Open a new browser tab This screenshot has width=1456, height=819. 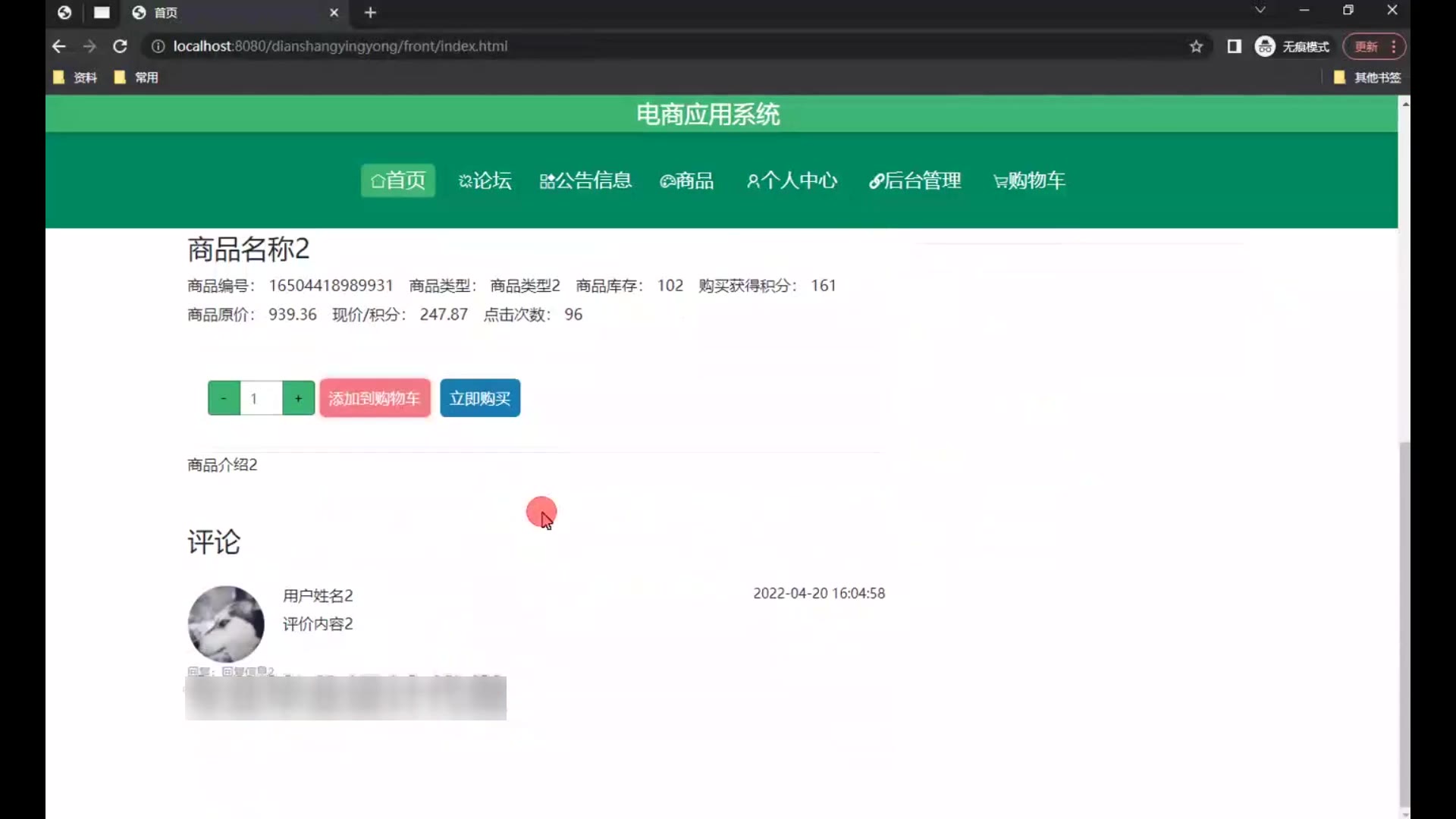[370, 13]
